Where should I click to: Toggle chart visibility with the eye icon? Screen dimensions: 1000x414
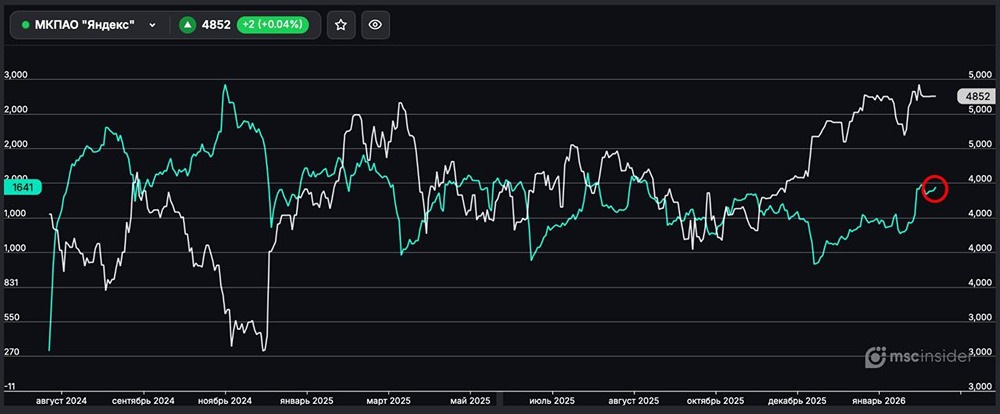click(x=376, y=25)
